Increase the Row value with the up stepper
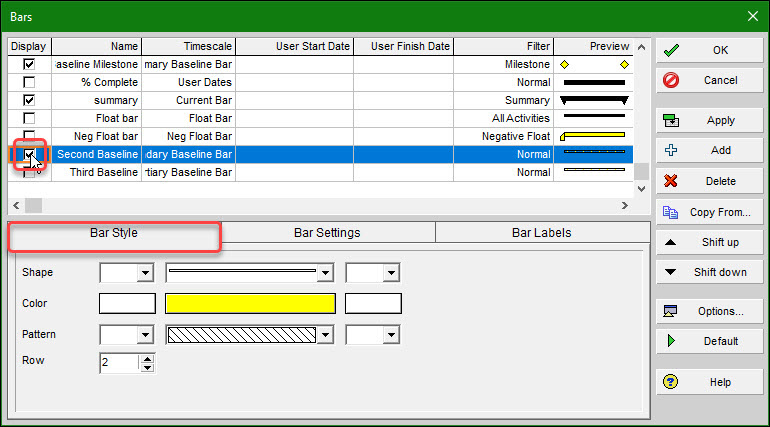Image resolution: width=770 pixels, height=427 pixels. 148,358
